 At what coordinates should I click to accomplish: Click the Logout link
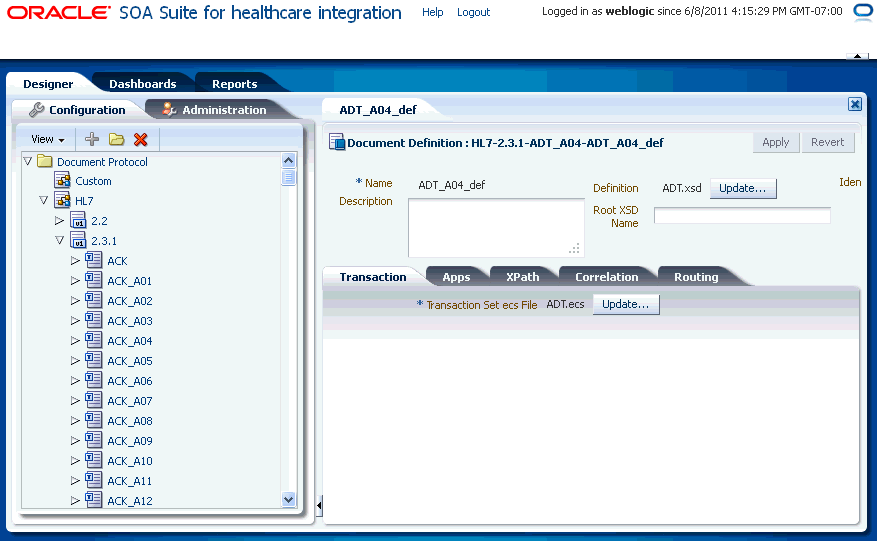coord(473,12)
